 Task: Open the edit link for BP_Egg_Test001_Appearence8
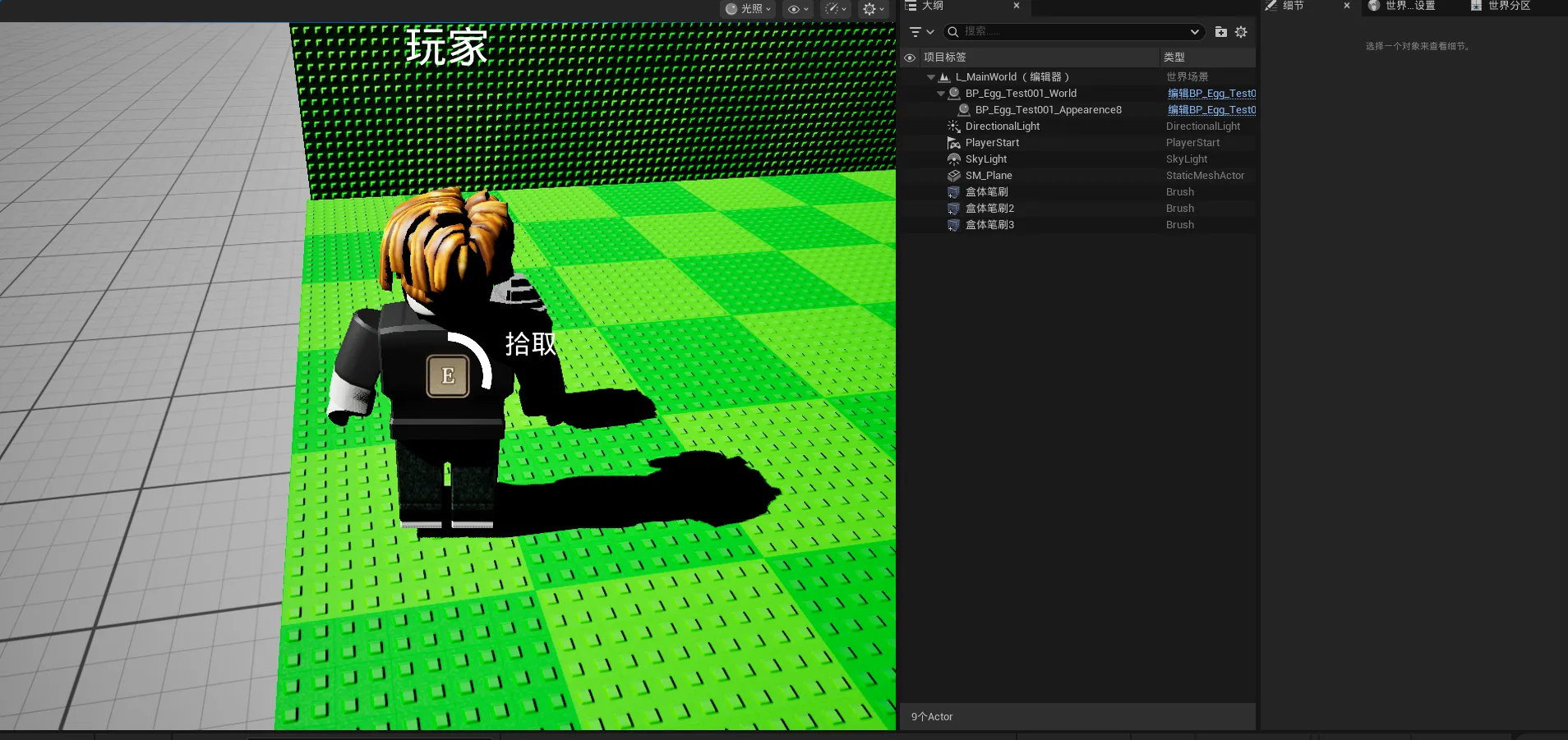pyautogui.click(x=1211, y=110)
